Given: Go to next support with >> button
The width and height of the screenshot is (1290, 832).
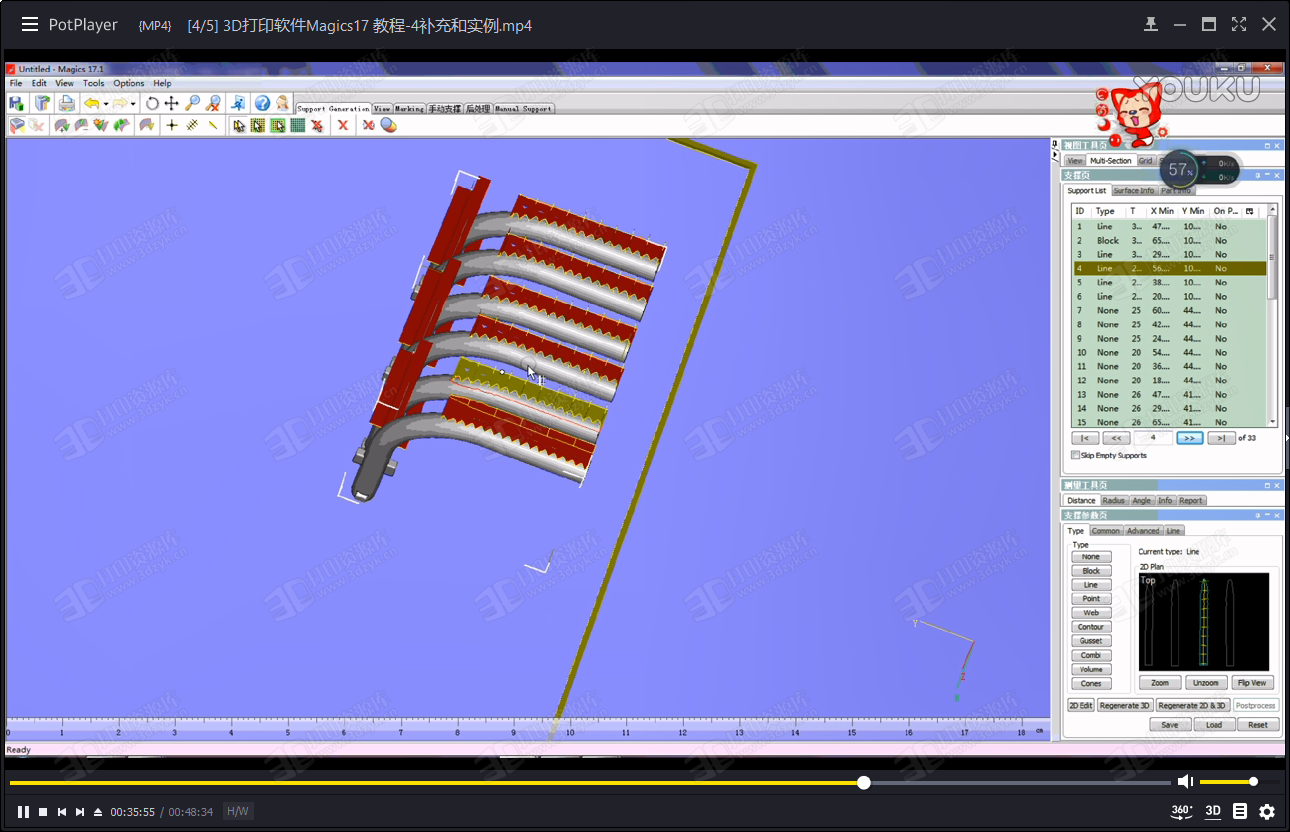Looking at the screenshot, I should pyautogui.click(x=1189, y=438).
